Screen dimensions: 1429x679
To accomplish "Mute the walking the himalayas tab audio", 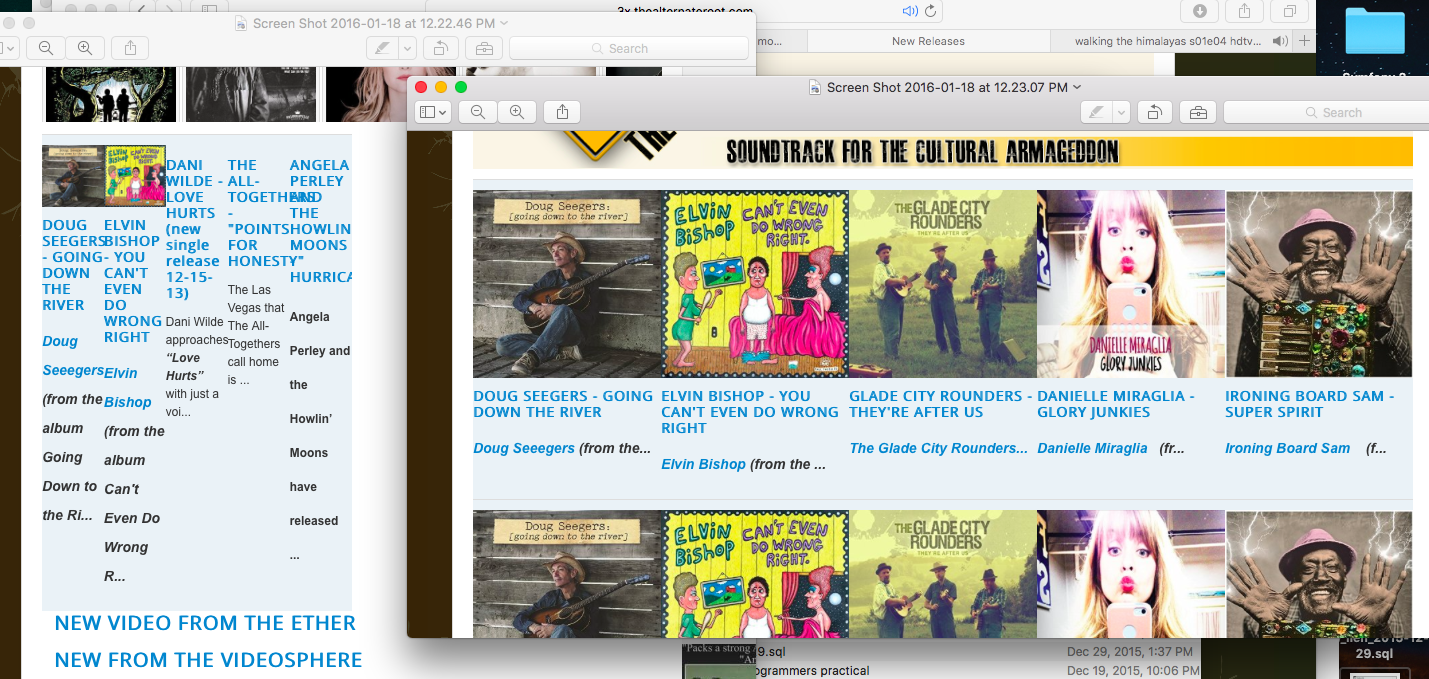I will (x=1280, y=41).
